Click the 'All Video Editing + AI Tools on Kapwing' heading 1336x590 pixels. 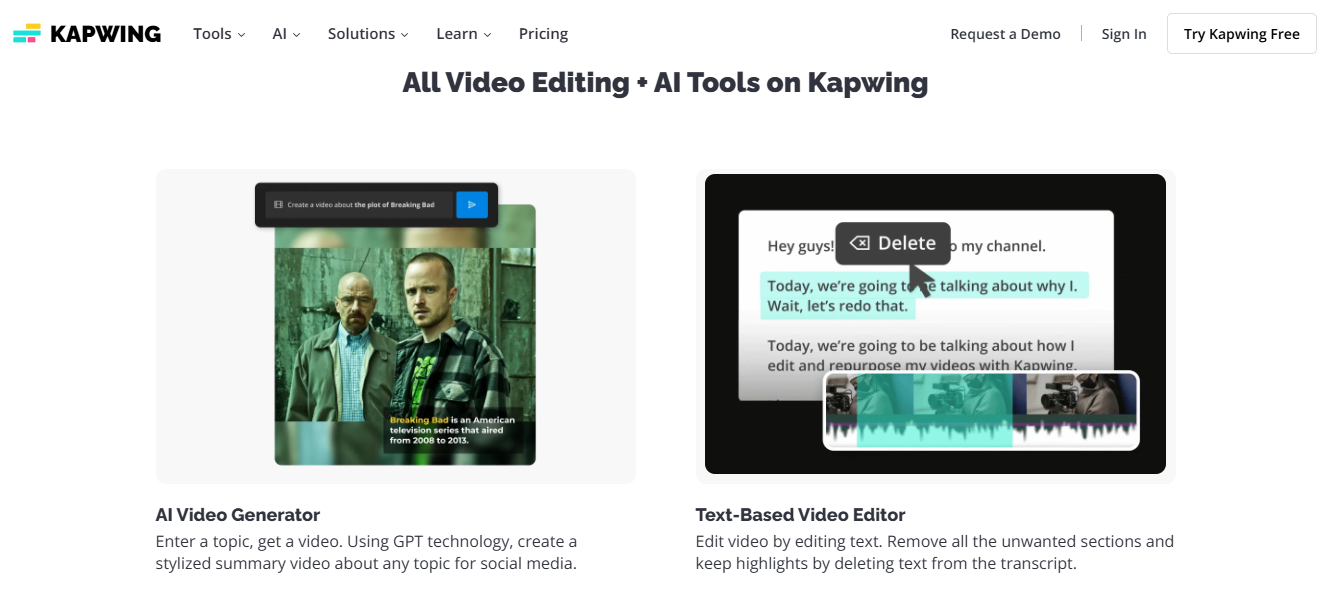click(x=665, y=82)
